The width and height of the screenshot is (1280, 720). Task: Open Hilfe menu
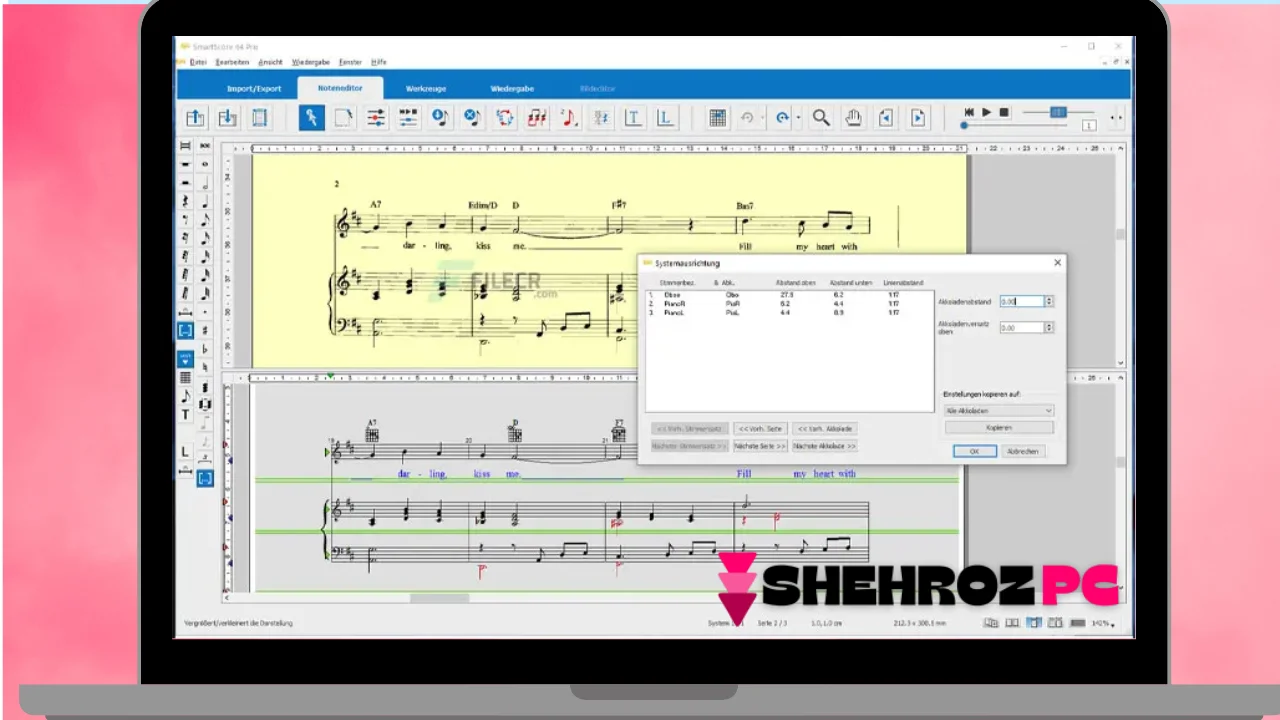(x=379, y=62)
